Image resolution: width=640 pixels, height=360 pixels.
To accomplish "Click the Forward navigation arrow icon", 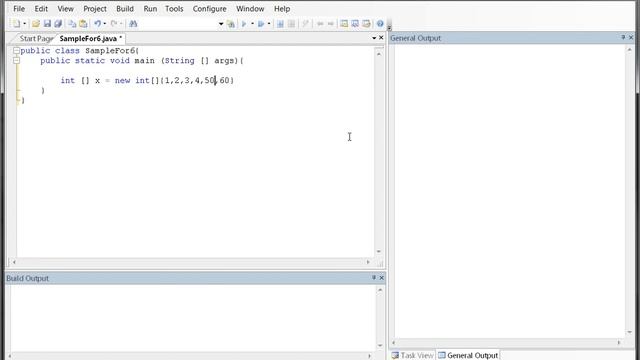I will click(331, 24).
